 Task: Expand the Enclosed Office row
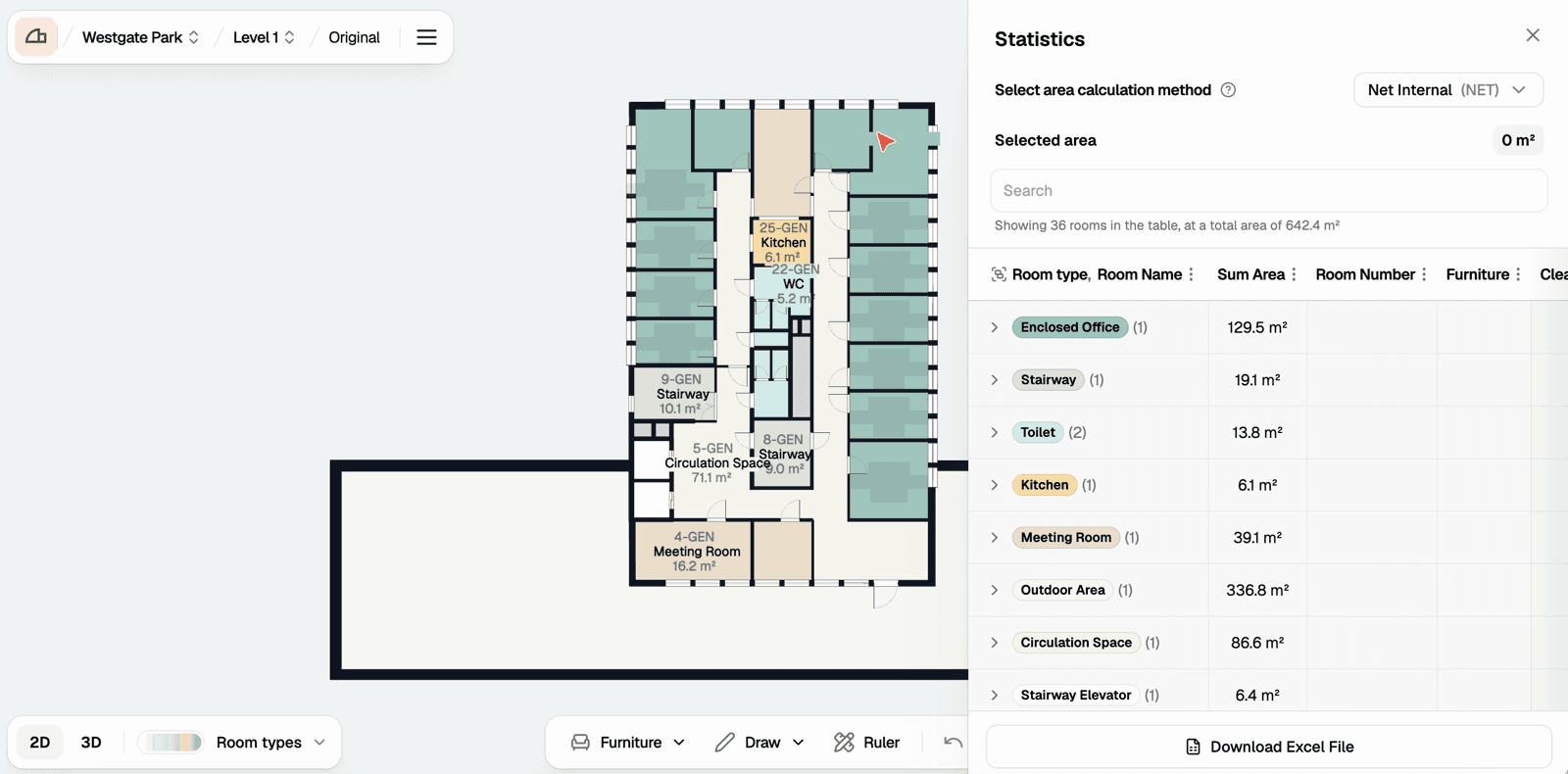click(995, 327)
